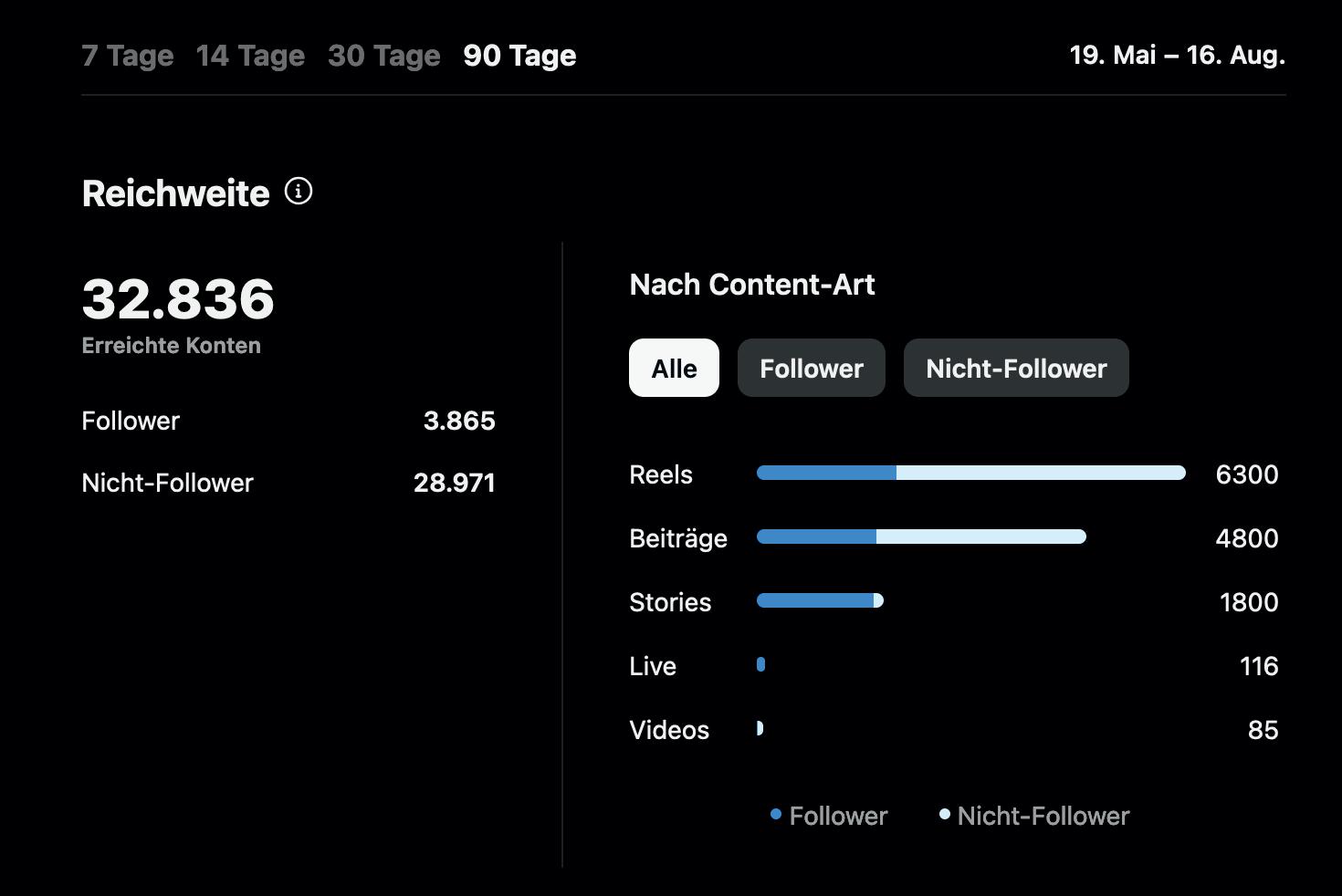Select the 7 Tage time range
The height and width of the screenshot is (896, 1342).
tap(128, 56)
